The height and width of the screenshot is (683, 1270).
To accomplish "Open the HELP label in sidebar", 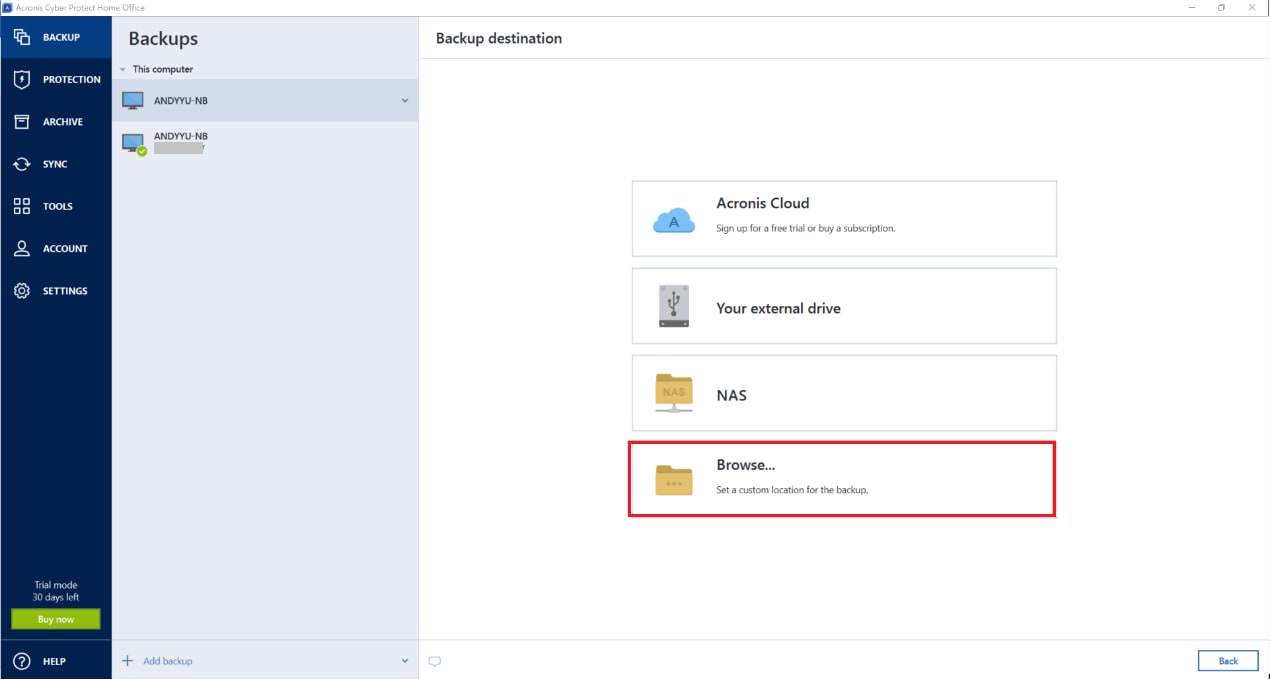I will (x=54, y=661).
